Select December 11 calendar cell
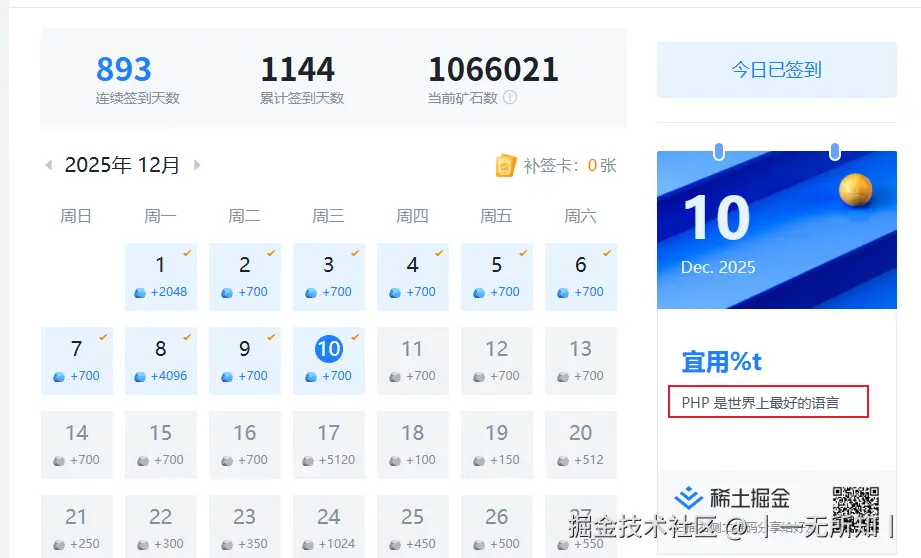The image size is (921, 558). (x=413, y=361)
